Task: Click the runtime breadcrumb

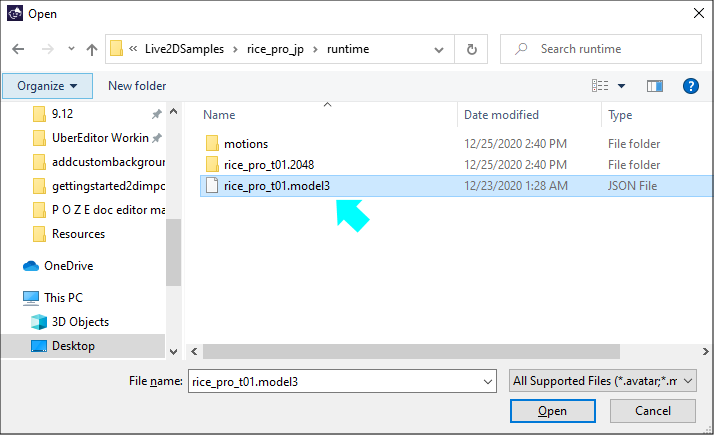Action: (348, 49)
